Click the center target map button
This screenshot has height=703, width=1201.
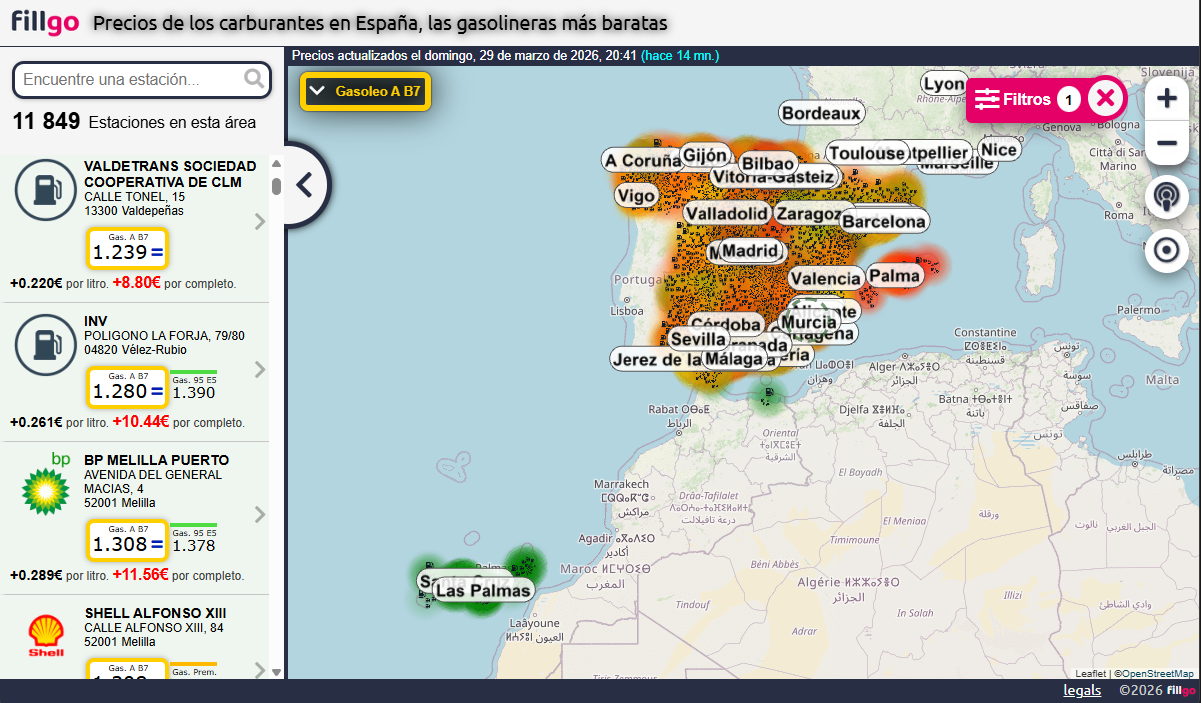pyautogui.click(x=1166, y=250)
